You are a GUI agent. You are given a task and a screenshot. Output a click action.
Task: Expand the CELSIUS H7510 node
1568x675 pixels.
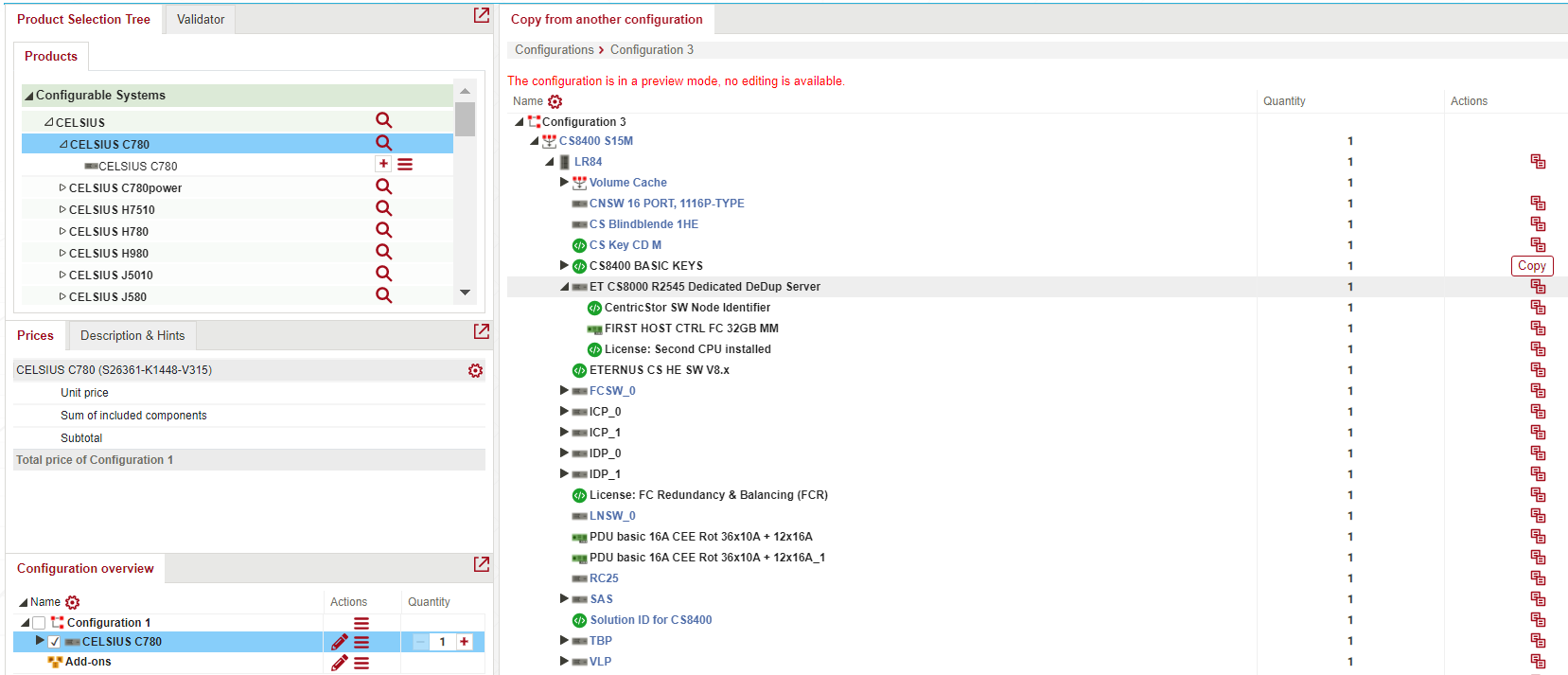tap(62, 209)
